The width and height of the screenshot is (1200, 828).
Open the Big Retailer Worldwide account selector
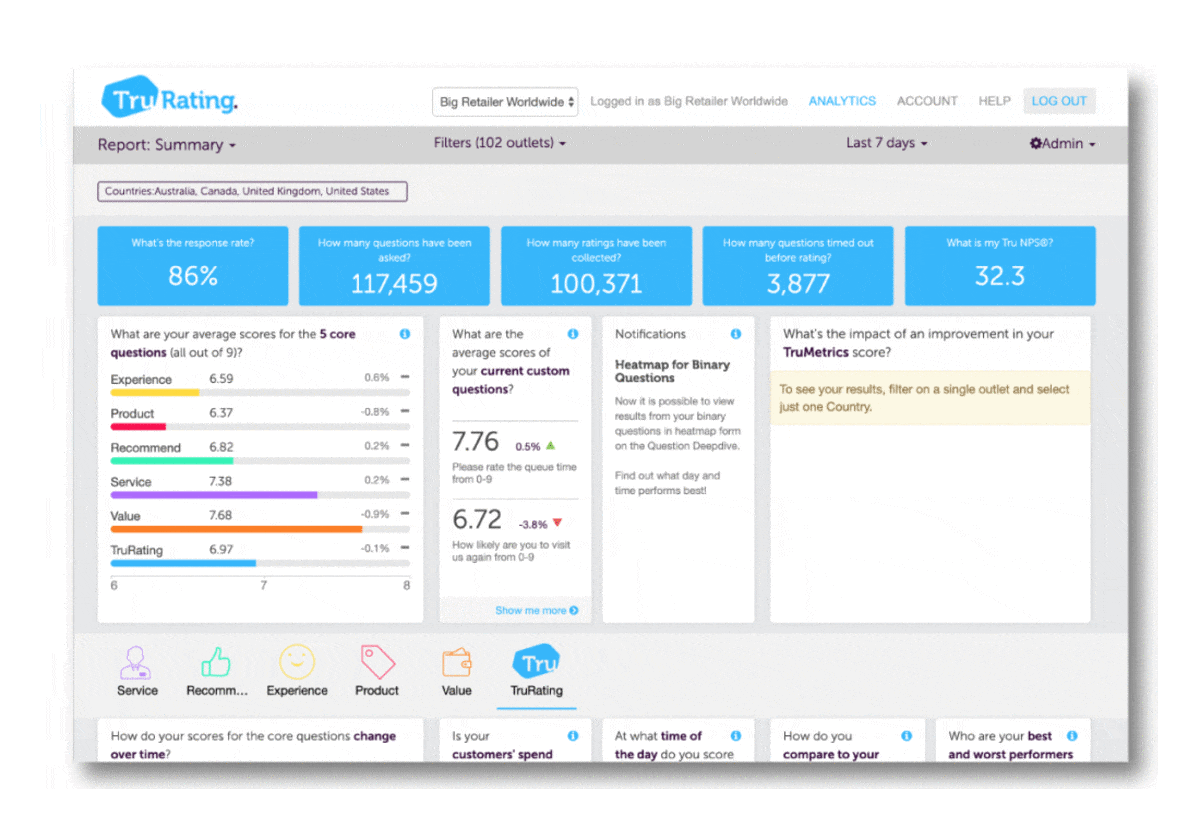click(x=506, y=101)
